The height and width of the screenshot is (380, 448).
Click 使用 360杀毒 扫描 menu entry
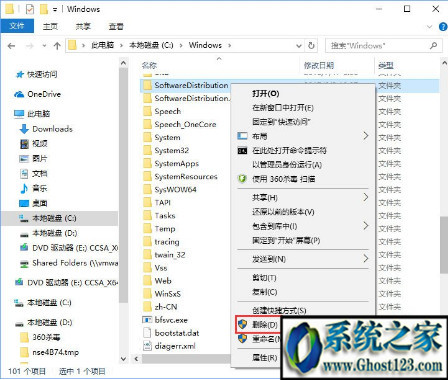pos(284,179)
